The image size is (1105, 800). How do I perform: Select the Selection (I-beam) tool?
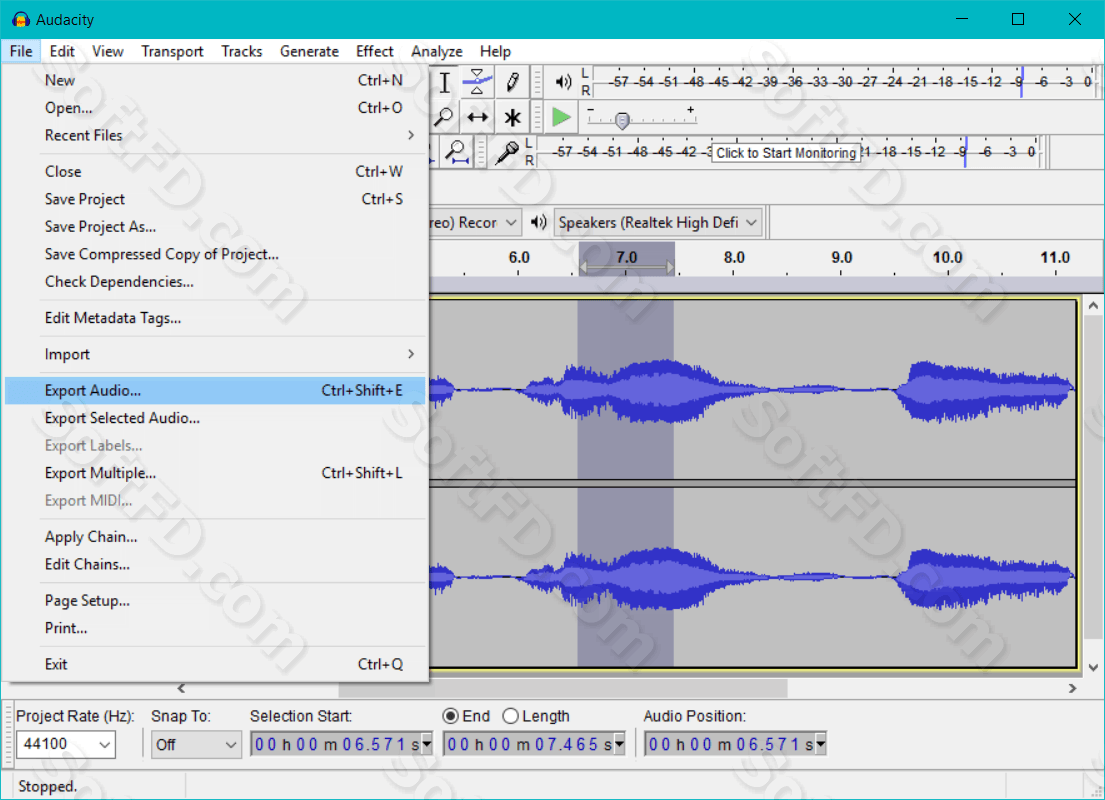pos(445,82)
